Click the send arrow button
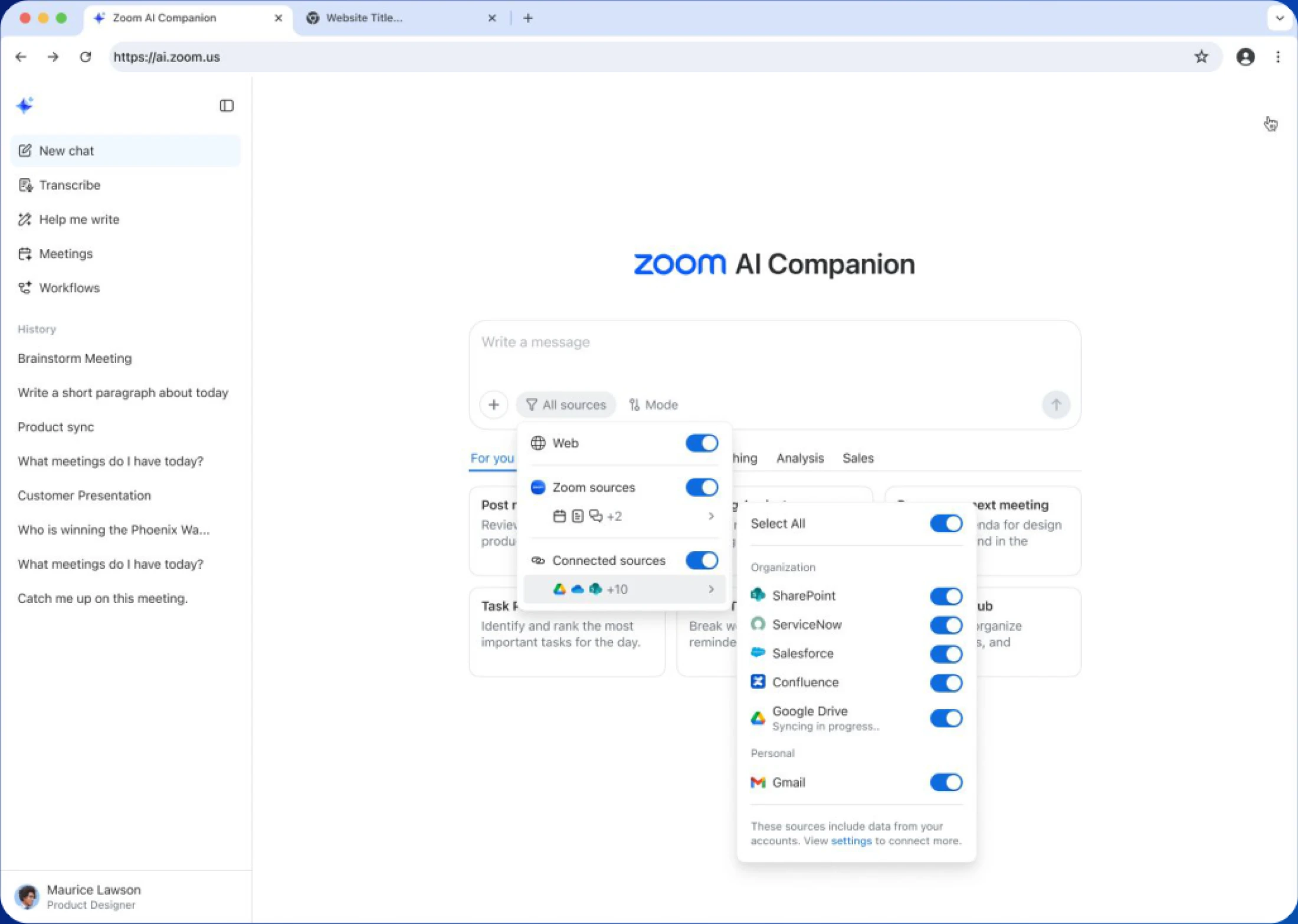This screenshot has width=1298, height=924. (x=1056, y=405)
